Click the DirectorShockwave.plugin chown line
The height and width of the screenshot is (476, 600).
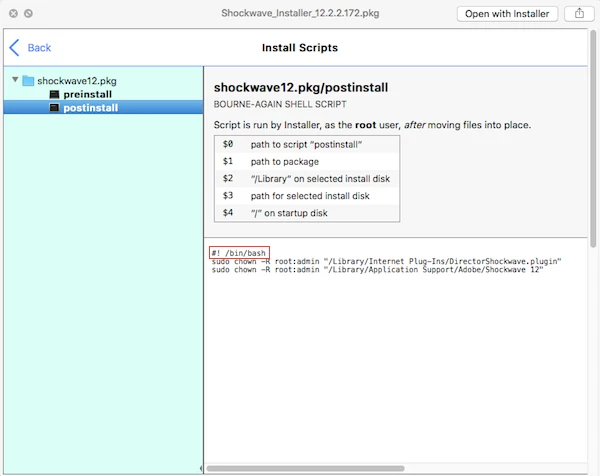pyautogui.click(x=386, y=261)
